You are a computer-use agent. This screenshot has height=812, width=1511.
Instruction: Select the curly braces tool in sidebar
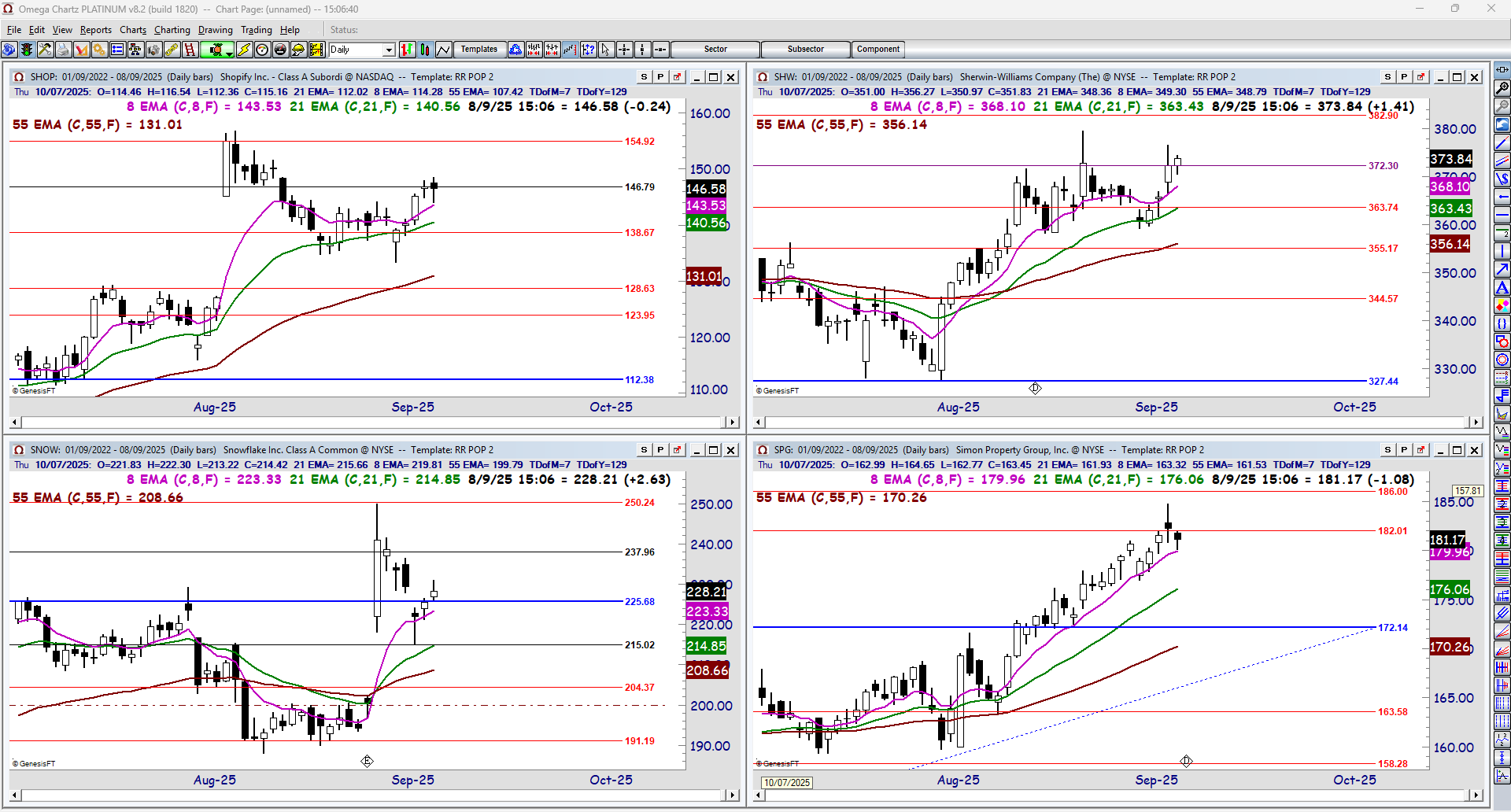point(1502,323)
